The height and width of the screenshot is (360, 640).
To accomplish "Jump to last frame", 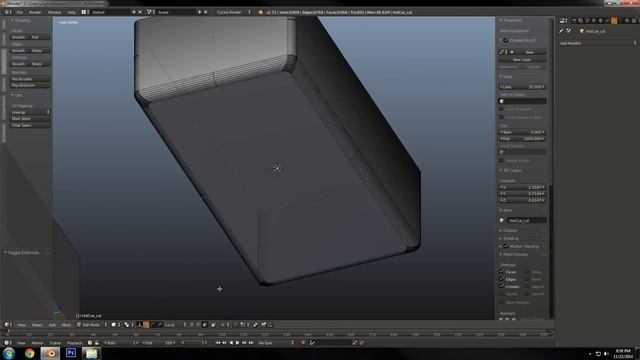I will 251,343.
